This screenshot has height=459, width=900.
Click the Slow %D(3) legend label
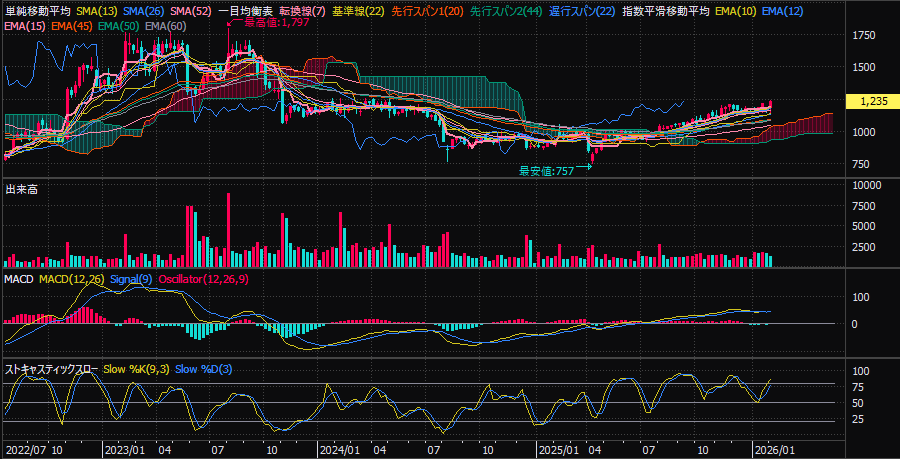click(x=203, y=369)
